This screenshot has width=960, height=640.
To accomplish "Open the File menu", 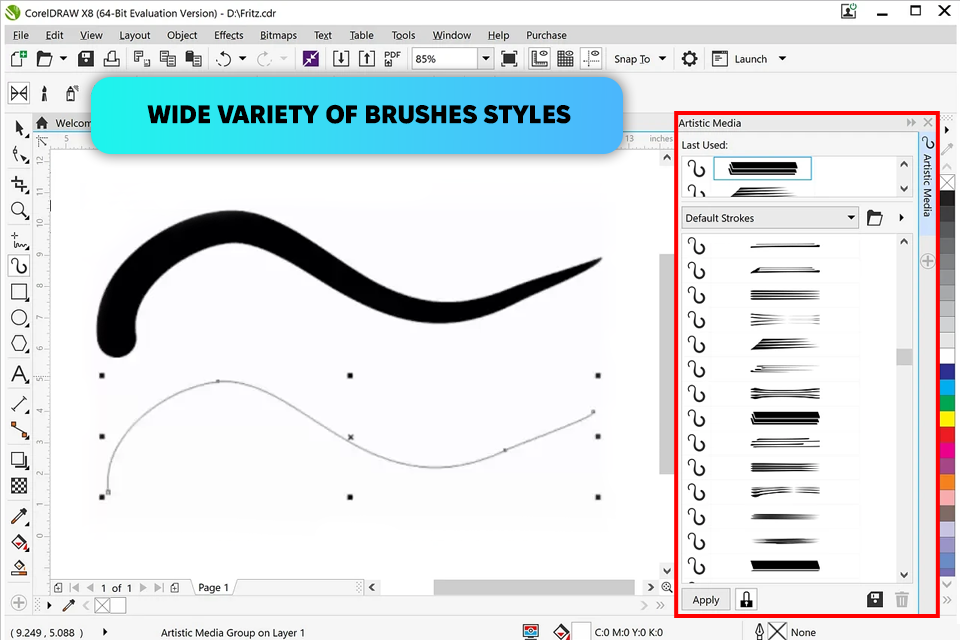I will (x=21, y=35).
